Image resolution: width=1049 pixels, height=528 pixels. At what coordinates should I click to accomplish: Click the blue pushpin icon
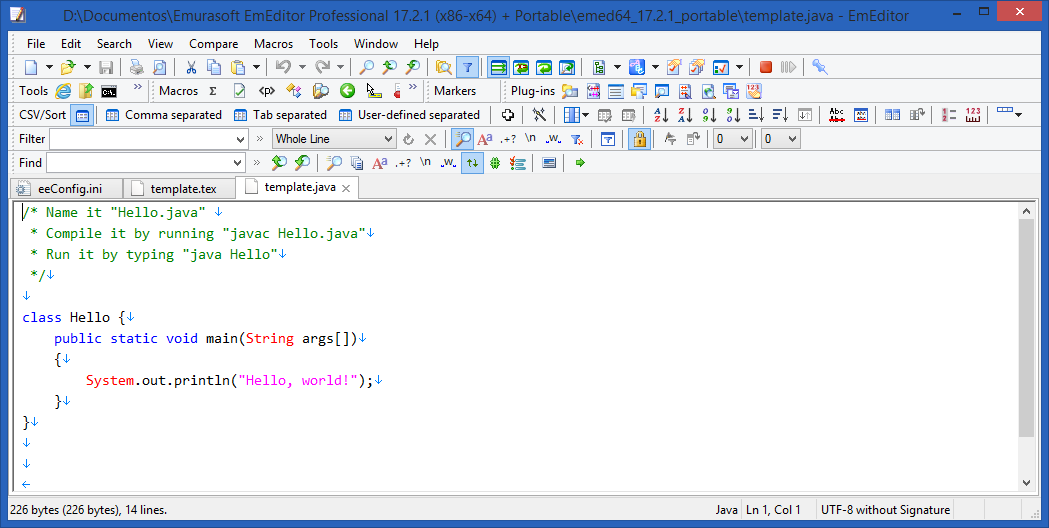coord(820,67)
